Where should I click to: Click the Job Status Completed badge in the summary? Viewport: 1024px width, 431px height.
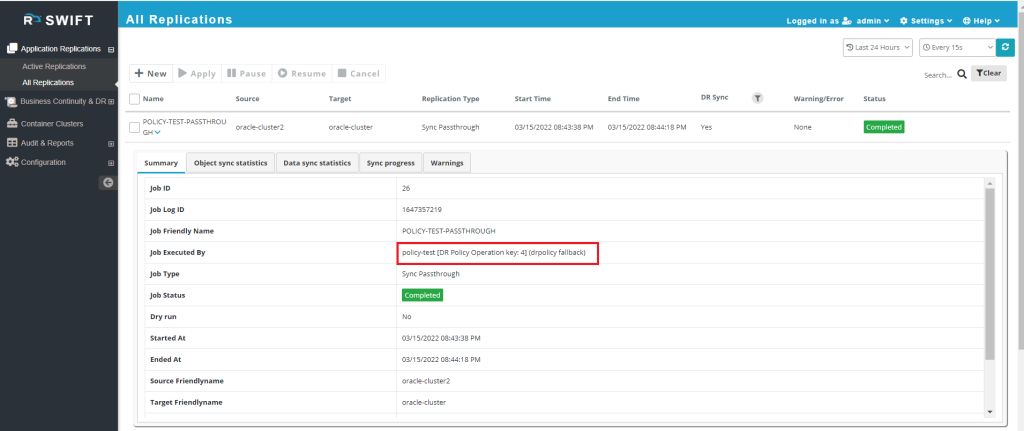tap(422, 295)
